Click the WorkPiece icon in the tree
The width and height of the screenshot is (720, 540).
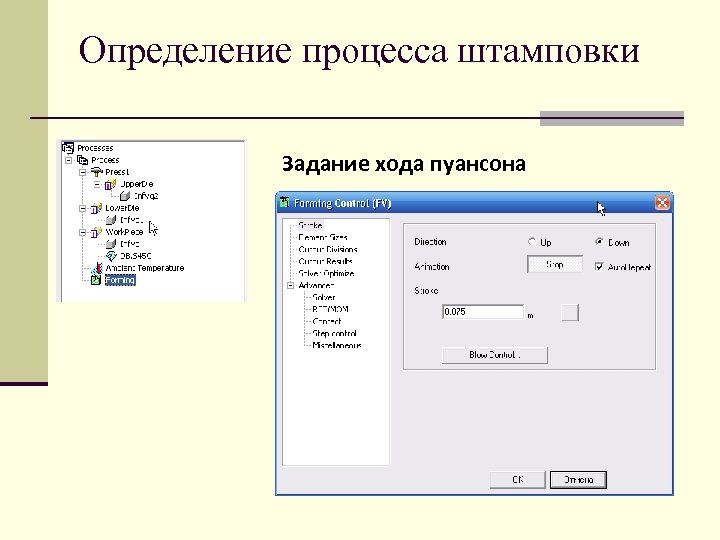[96, 232]
